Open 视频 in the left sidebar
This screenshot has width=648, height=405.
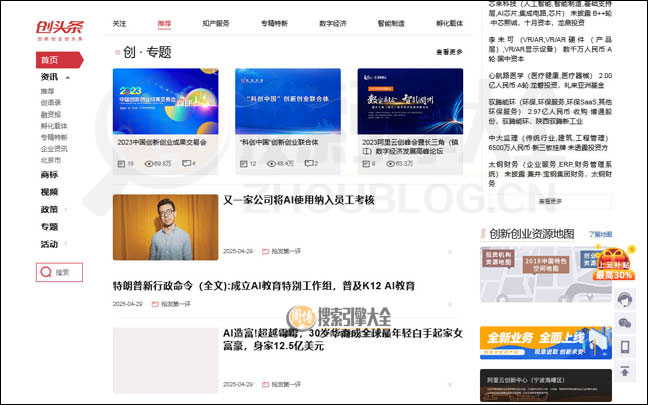pyautogui.click(x=49, y=192)
